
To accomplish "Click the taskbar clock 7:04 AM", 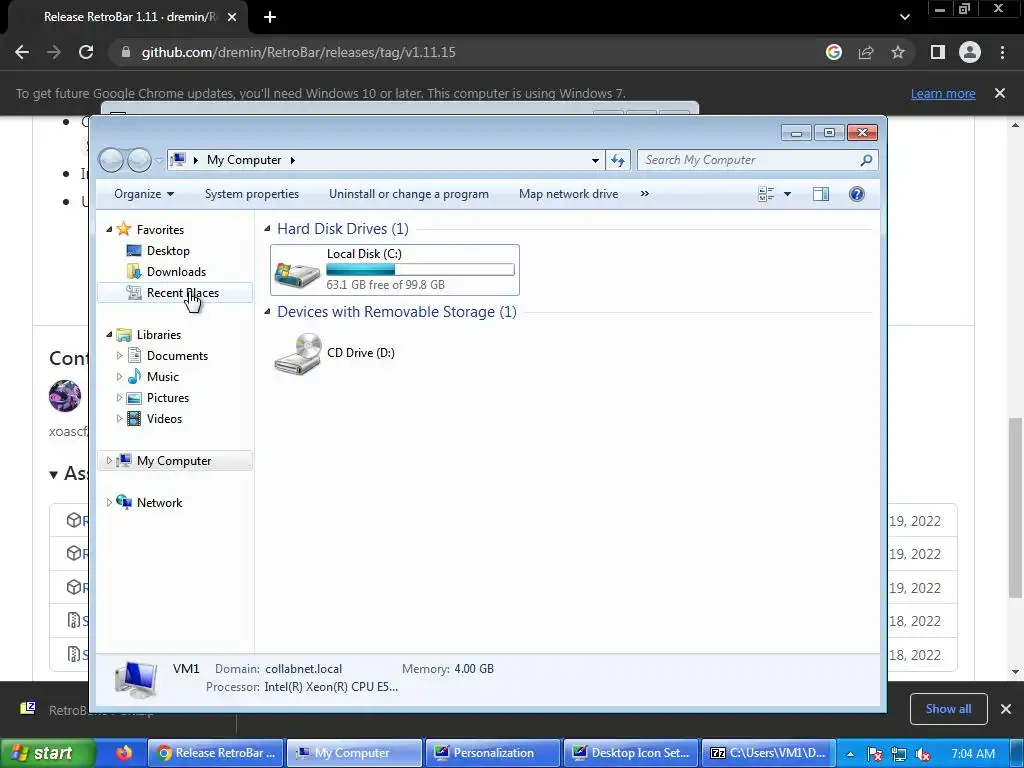I will click(973, 754).
